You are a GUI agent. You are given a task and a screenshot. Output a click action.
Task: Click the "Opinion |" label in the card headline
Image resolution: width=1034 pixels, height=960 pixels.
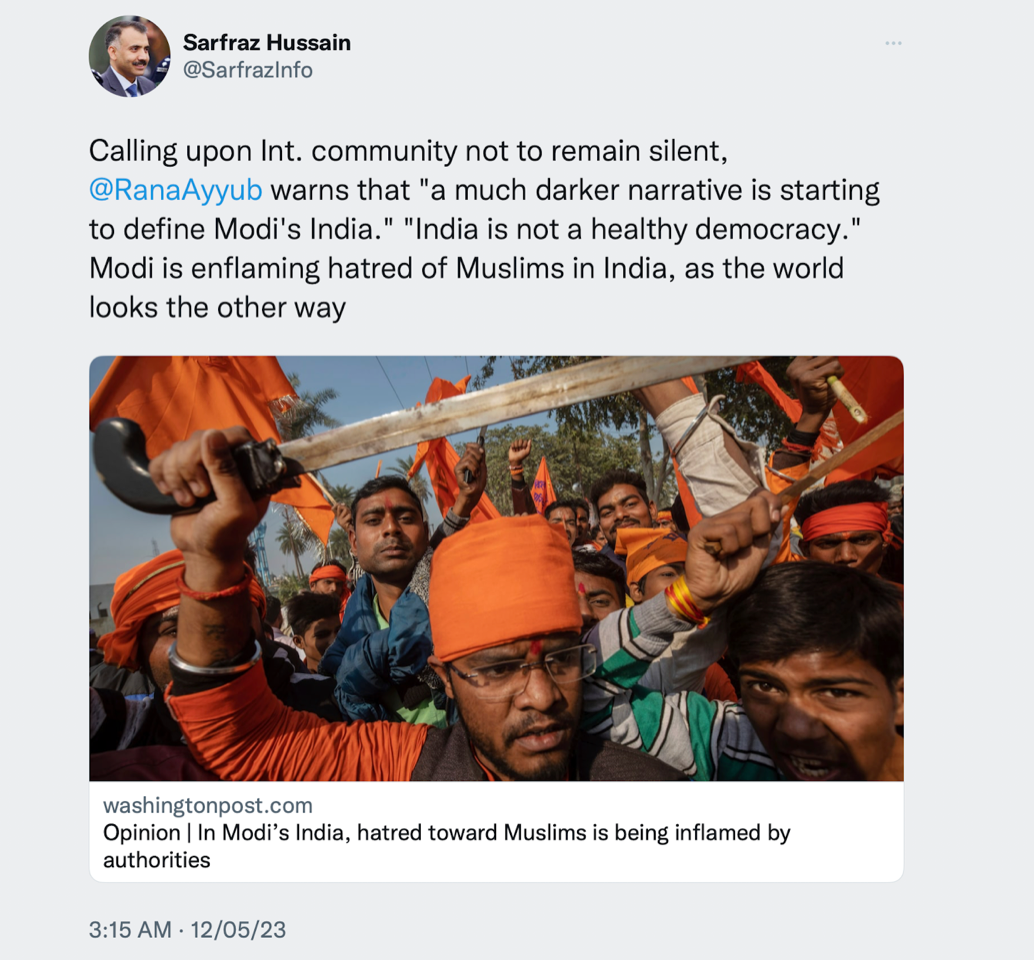click(146, 833)
